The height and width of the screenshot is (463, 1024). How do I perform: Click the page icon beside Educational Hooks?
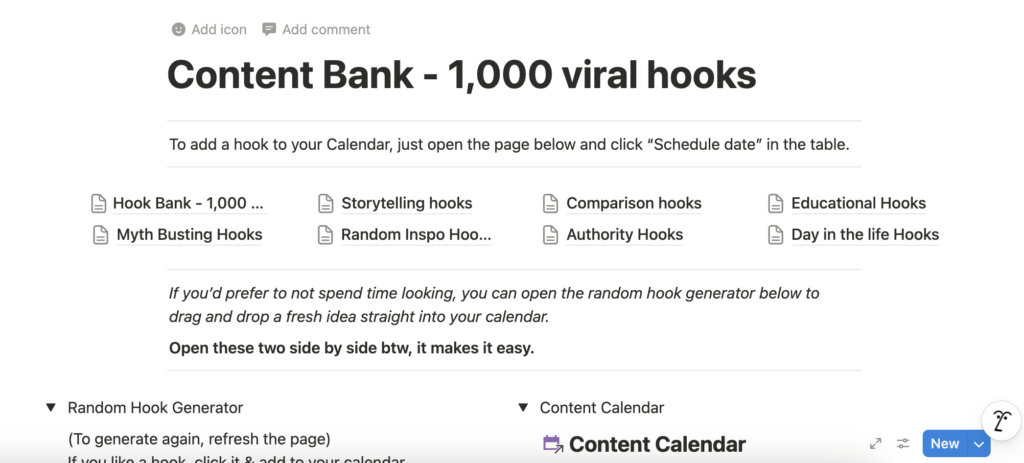(775, 204)
